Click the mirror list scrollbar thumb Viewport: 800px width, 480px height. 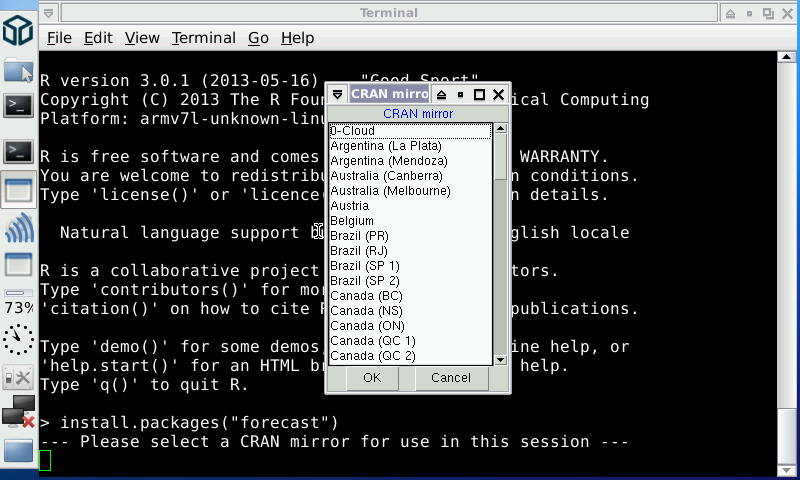pos(501,157)
